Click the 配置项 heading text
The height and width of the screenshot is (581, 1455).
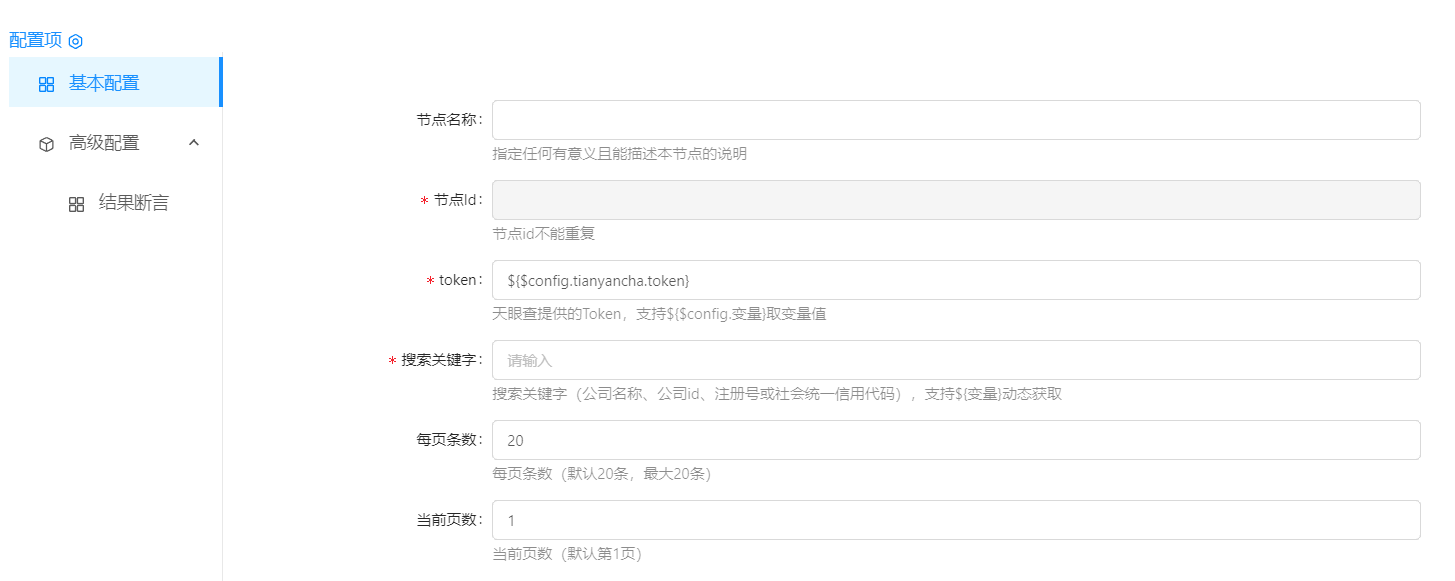pyautogui.click(x=35, y=40)
